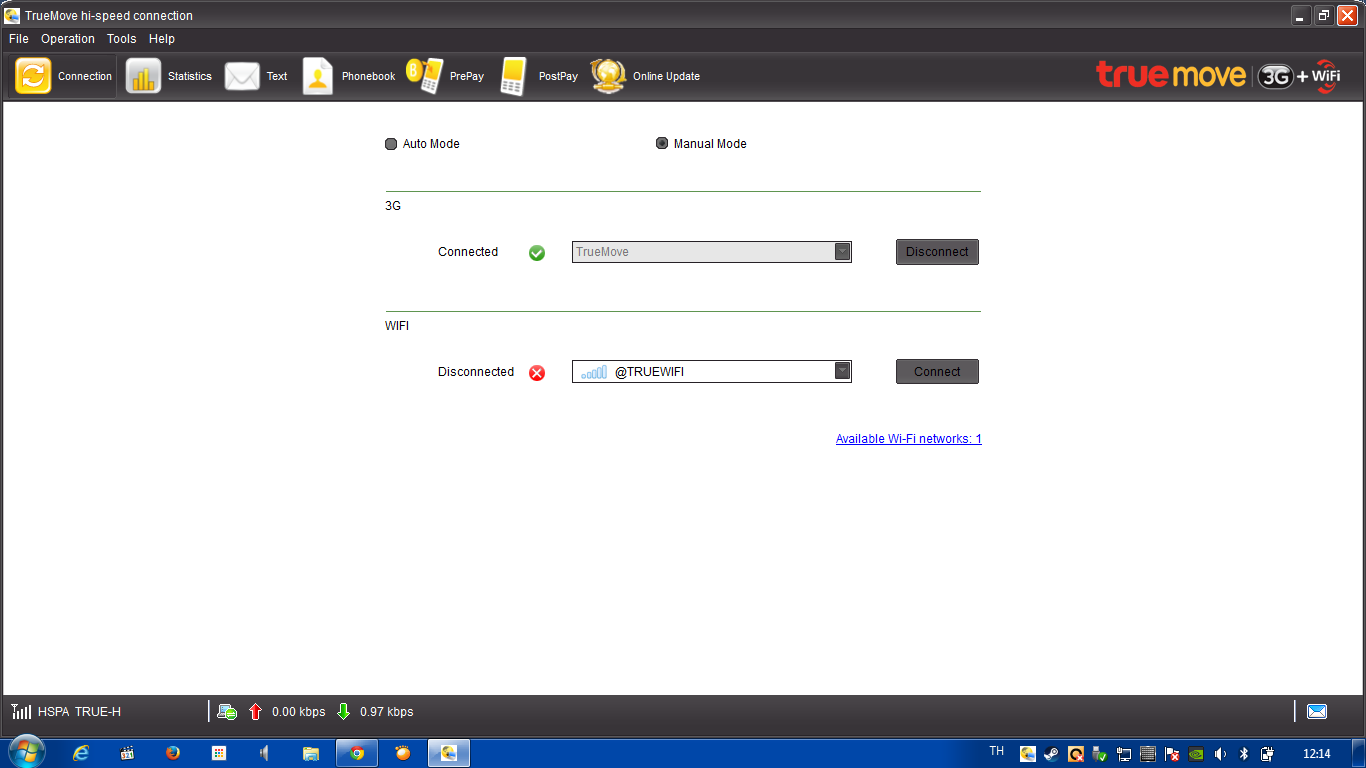
Task: Switch to Google Chrome in the taskbar
Action: point(357,753)
